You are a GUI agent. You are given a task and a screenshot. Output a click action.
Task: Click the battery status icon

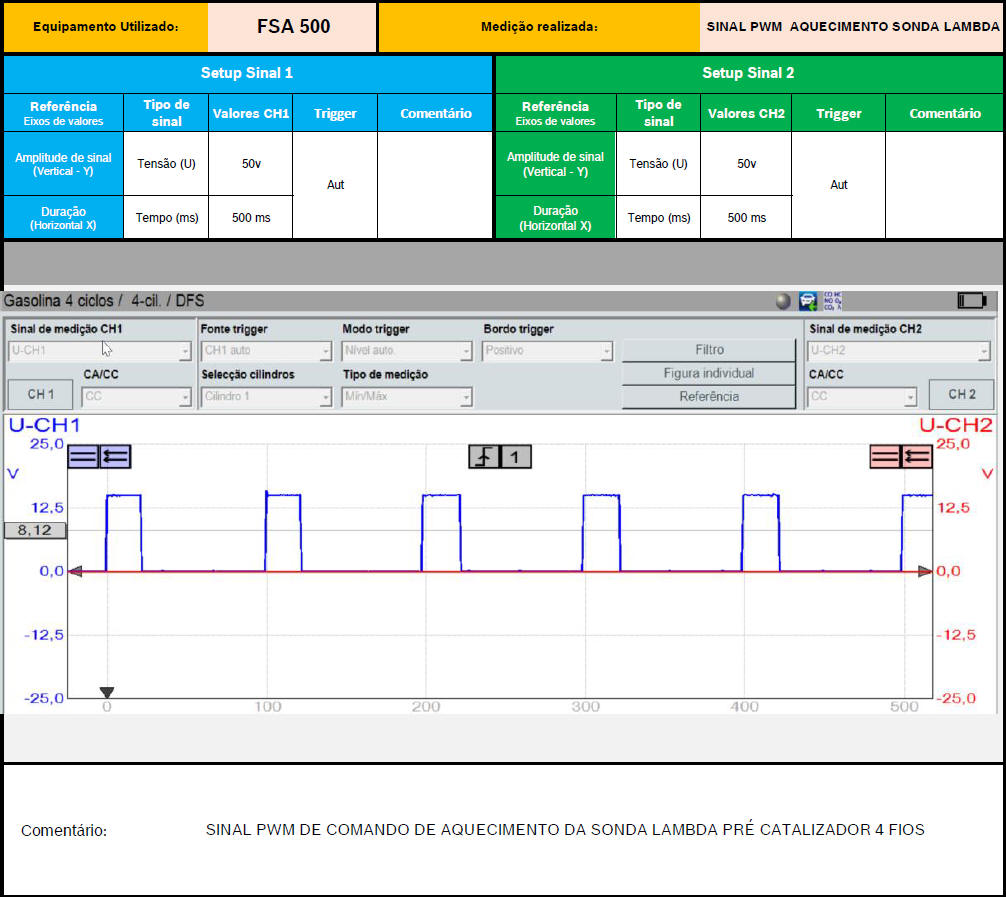(x=970, y=301)
